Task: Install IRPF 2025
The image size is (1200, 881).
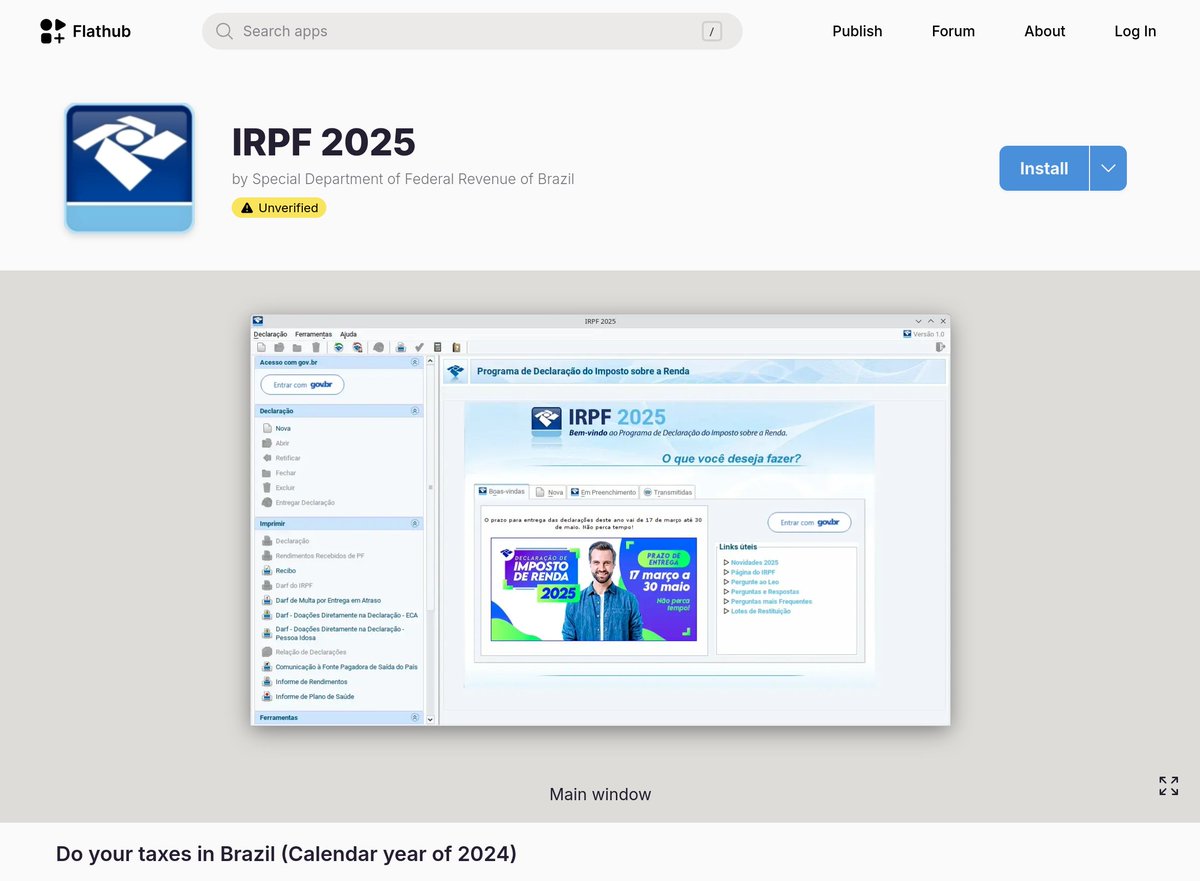Action: coord(1044,168)
